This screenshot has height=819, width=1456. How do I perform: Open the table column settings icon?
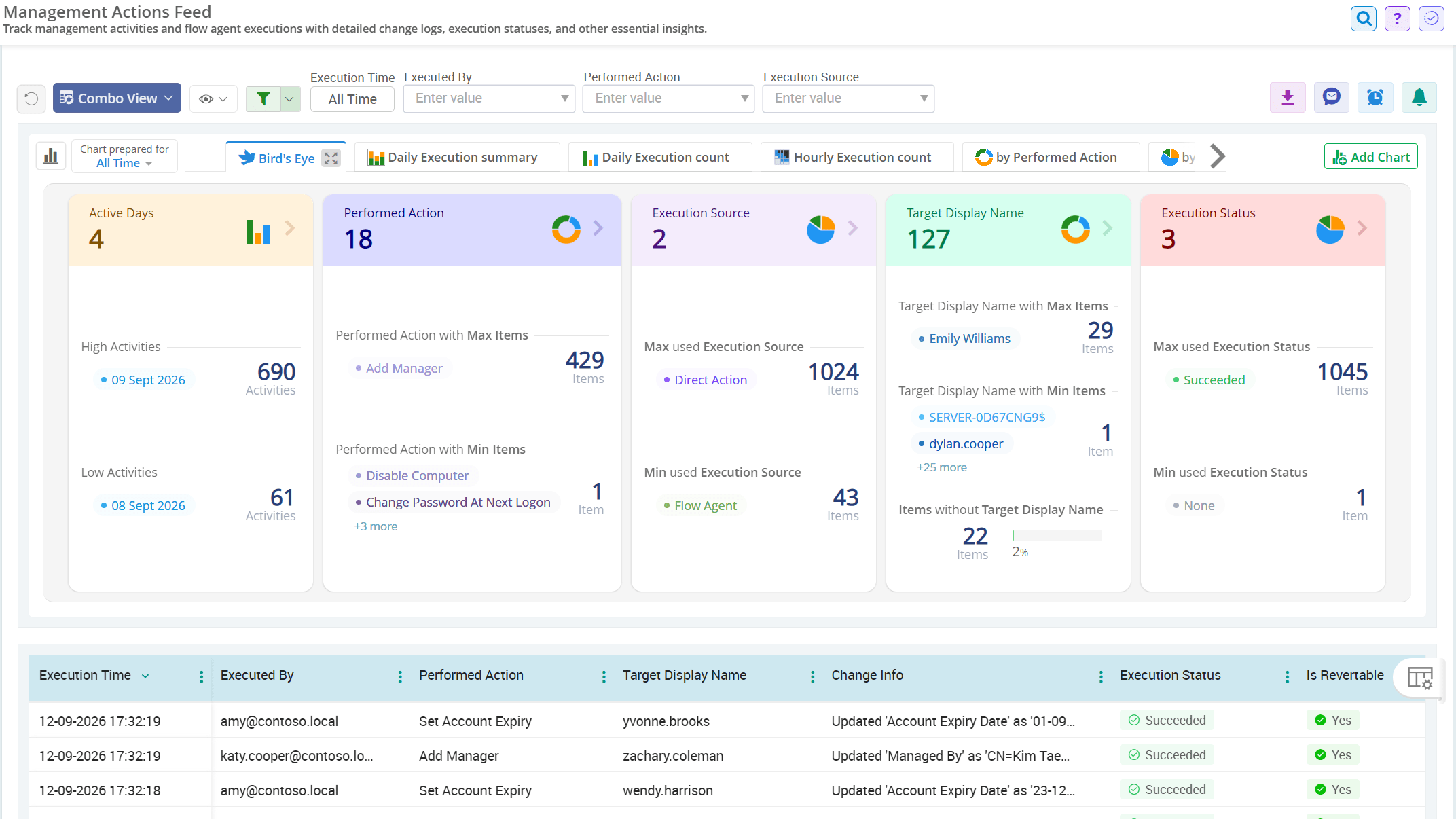pyautogui.click(x=1420, y=678)
